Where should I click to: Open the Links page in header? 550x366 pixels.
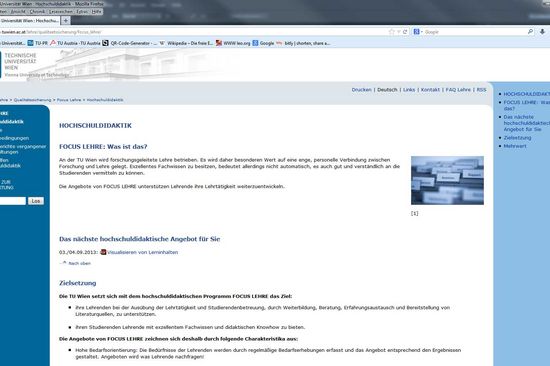click(x=409, y=90)
